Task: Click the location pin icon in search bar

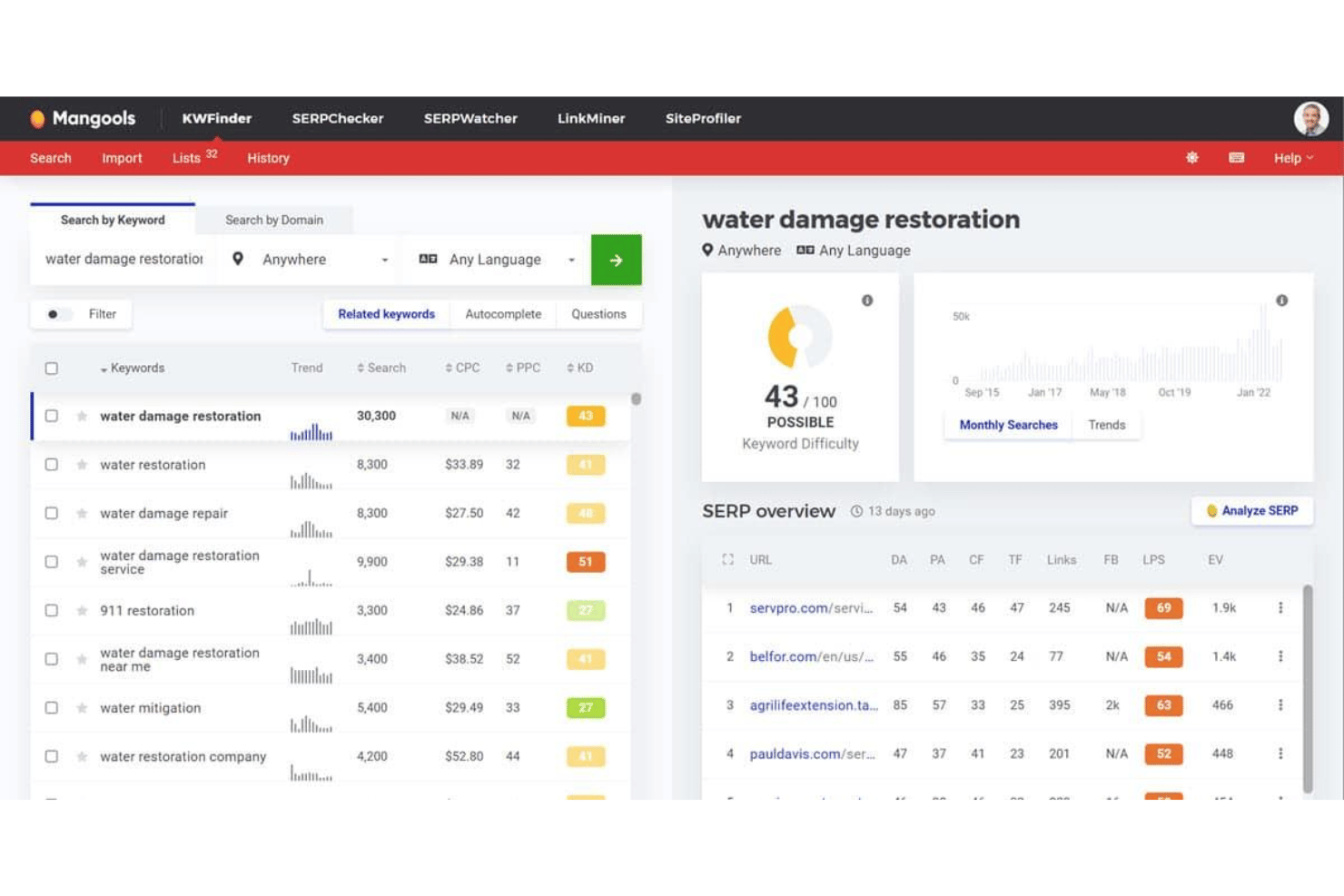Action: click(238, 259)
